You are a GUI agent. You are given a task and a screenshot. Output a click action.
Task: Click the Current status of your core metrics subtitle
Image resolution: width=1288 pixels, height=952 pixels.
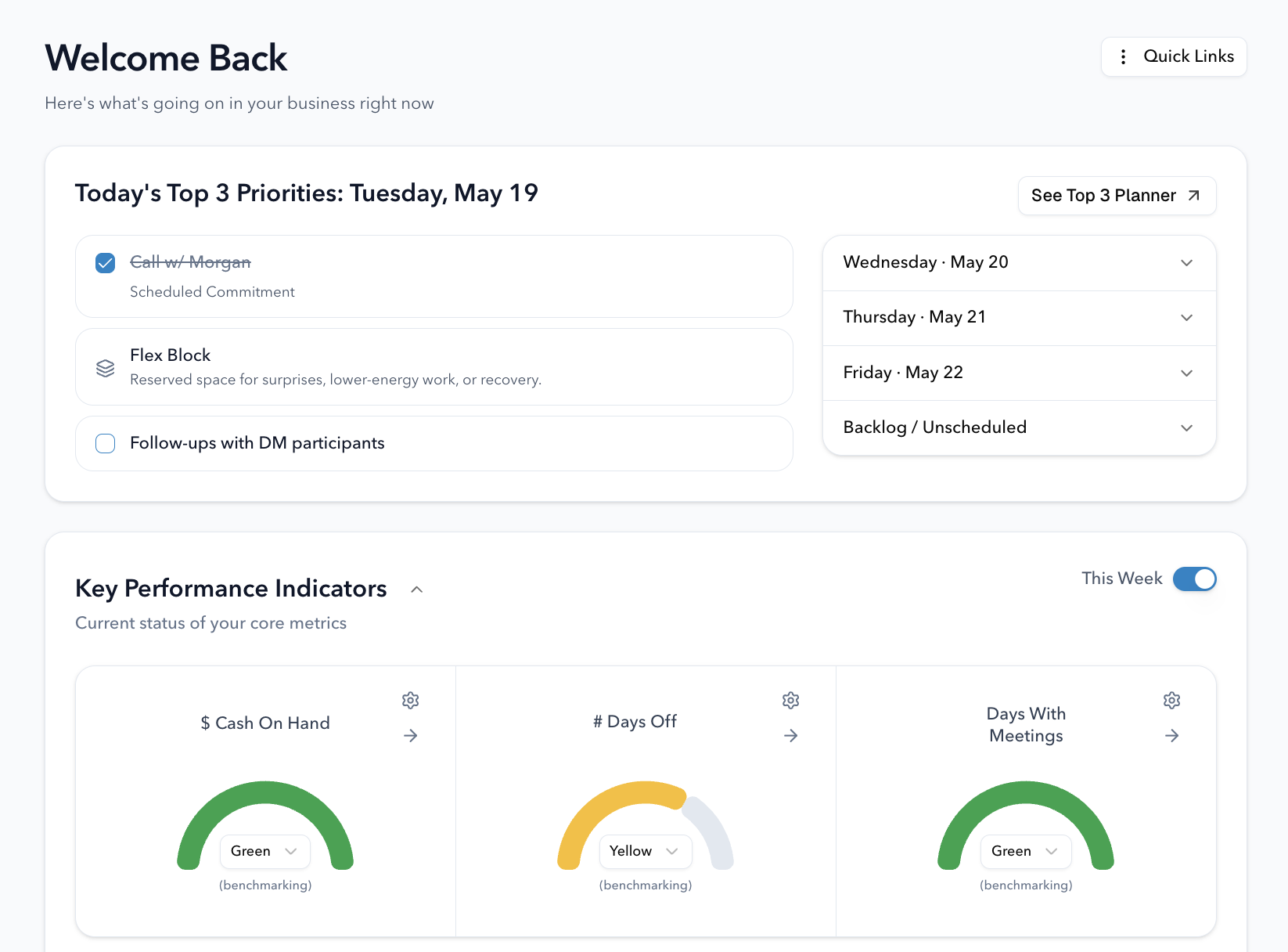click(x=210, y=623)
